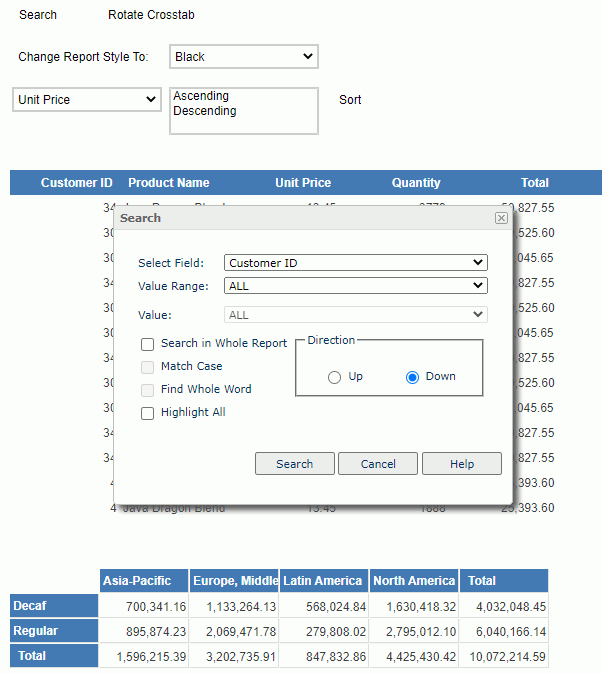The height and width of the screenshot is (674, 602).
Task: Choose Ascending in the sort list
Action: 201,96
